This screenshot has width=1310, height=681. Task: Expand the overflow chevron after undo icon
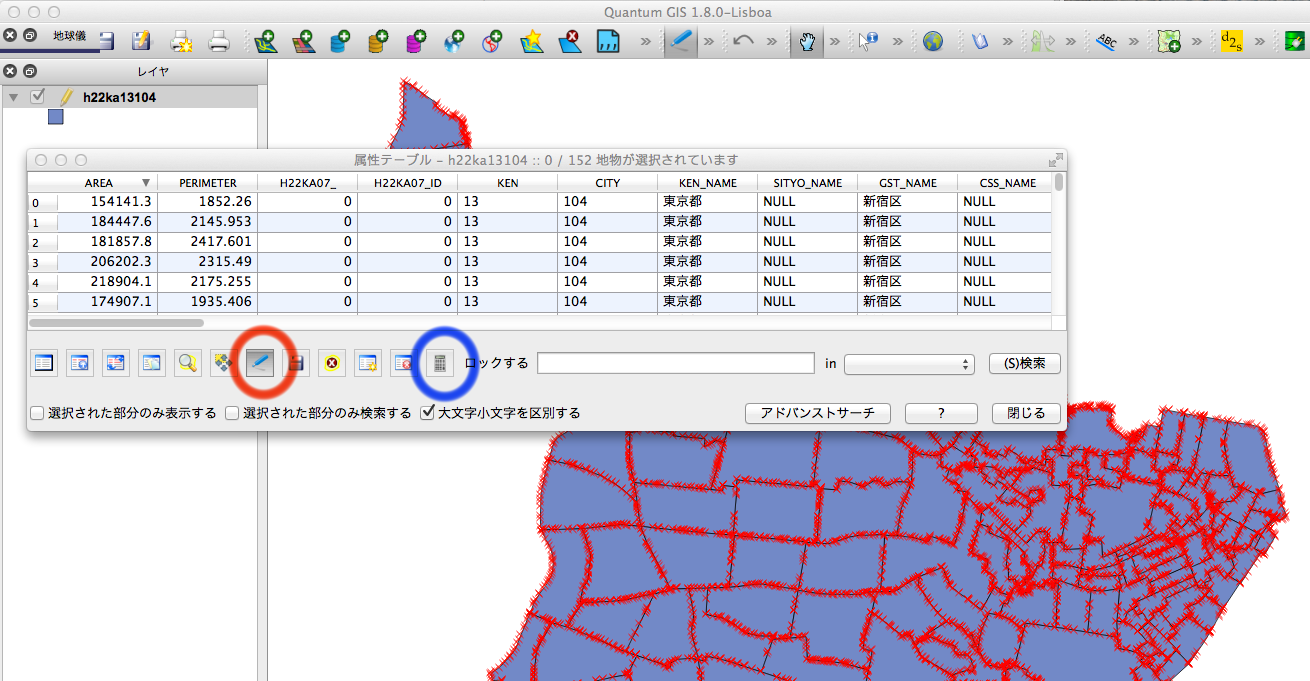(x=771, y=42)
